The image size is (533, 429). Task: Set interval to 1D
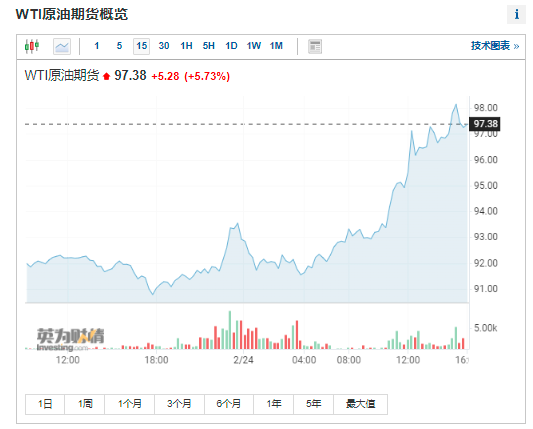pyautogui.click(x=231, y=46)
